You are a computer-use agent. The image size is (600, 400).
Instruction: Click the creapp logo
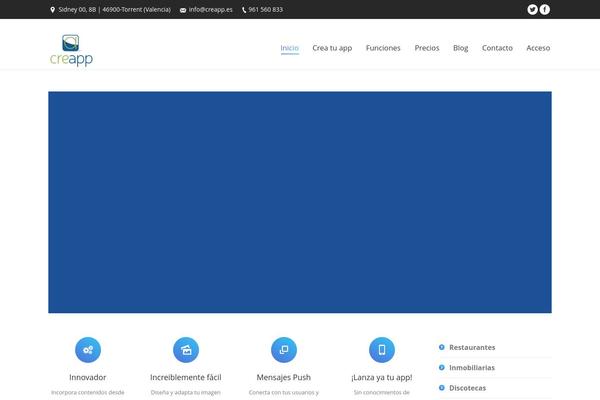point(71,50)
